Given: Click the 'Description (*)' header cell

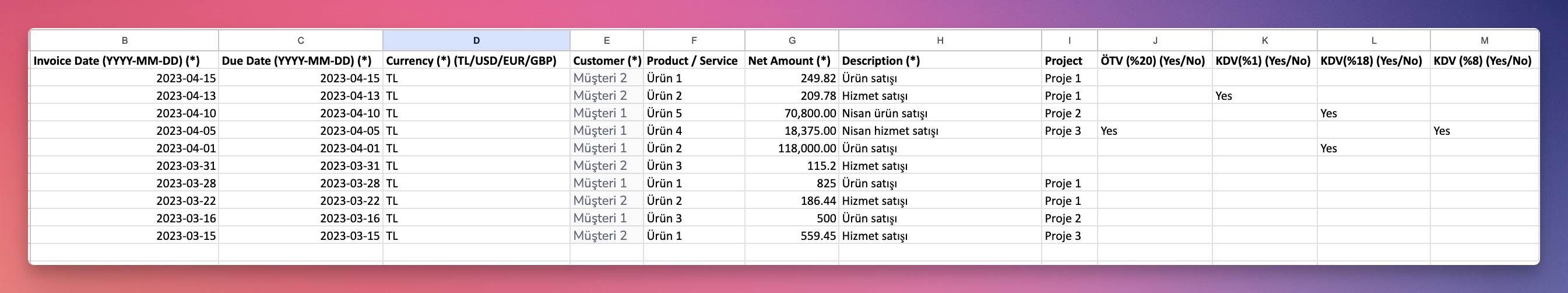Looking at the screenshot, I should click(939, 60).
